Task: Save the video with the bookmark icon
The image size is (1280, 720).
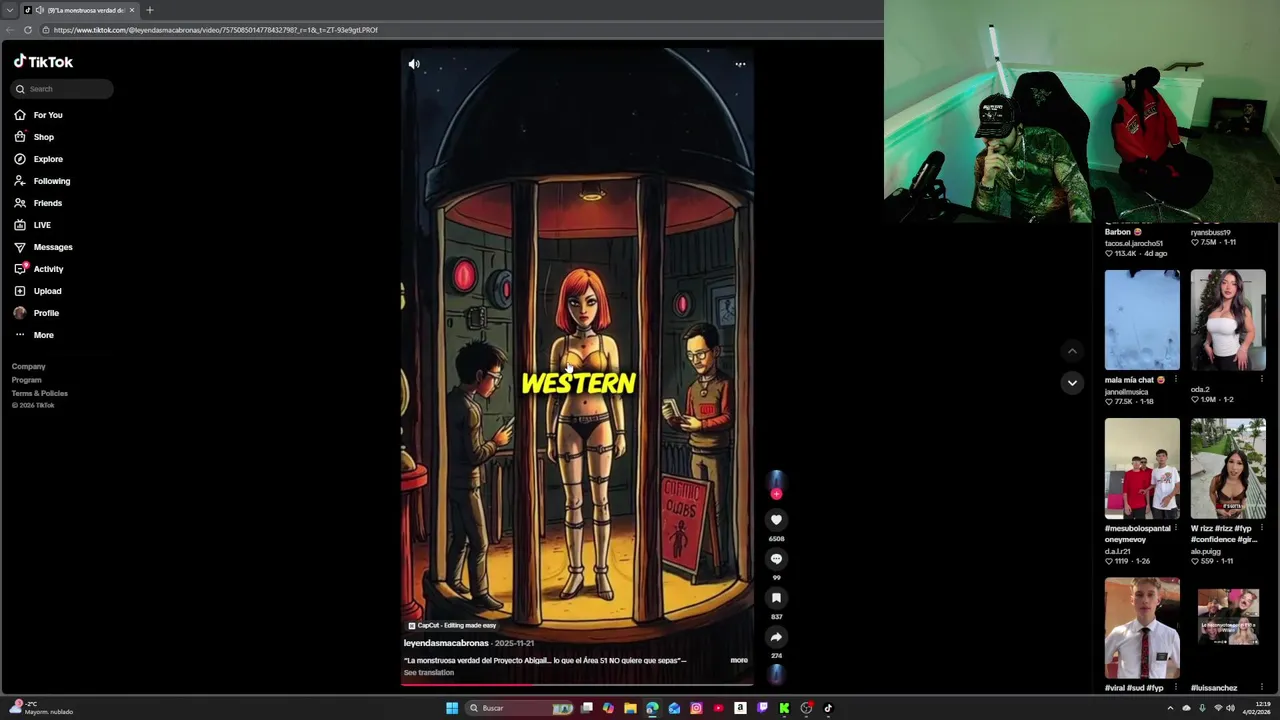Action: (776, 598)
